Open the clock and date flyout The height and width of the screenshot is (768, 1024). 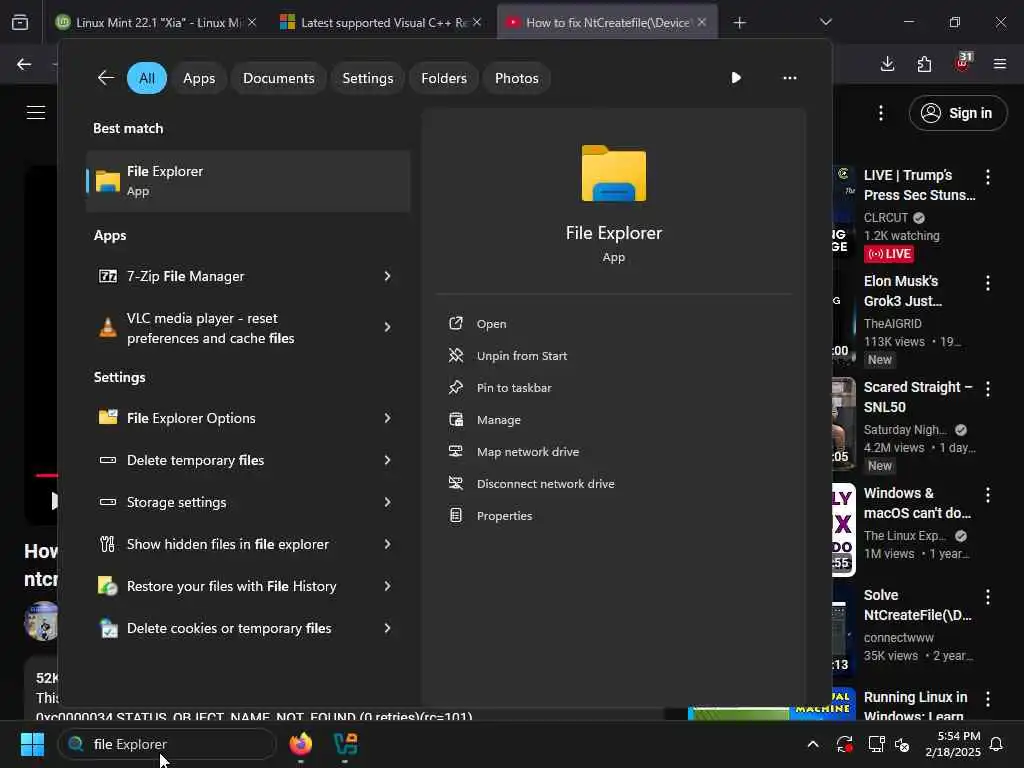[x=953, y=744]
